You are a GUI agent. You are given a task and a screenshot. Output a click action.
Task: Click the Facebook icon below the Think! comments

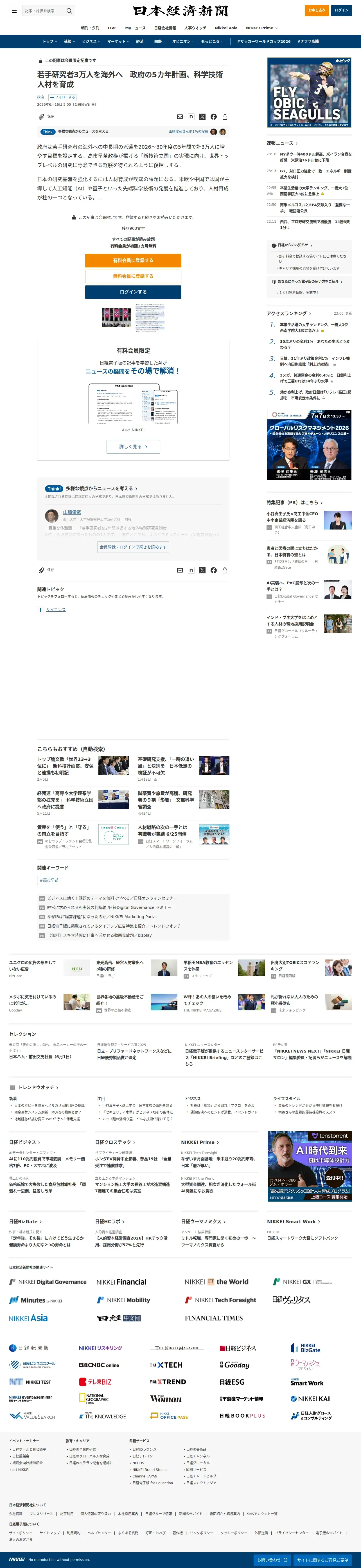[214, 570]
